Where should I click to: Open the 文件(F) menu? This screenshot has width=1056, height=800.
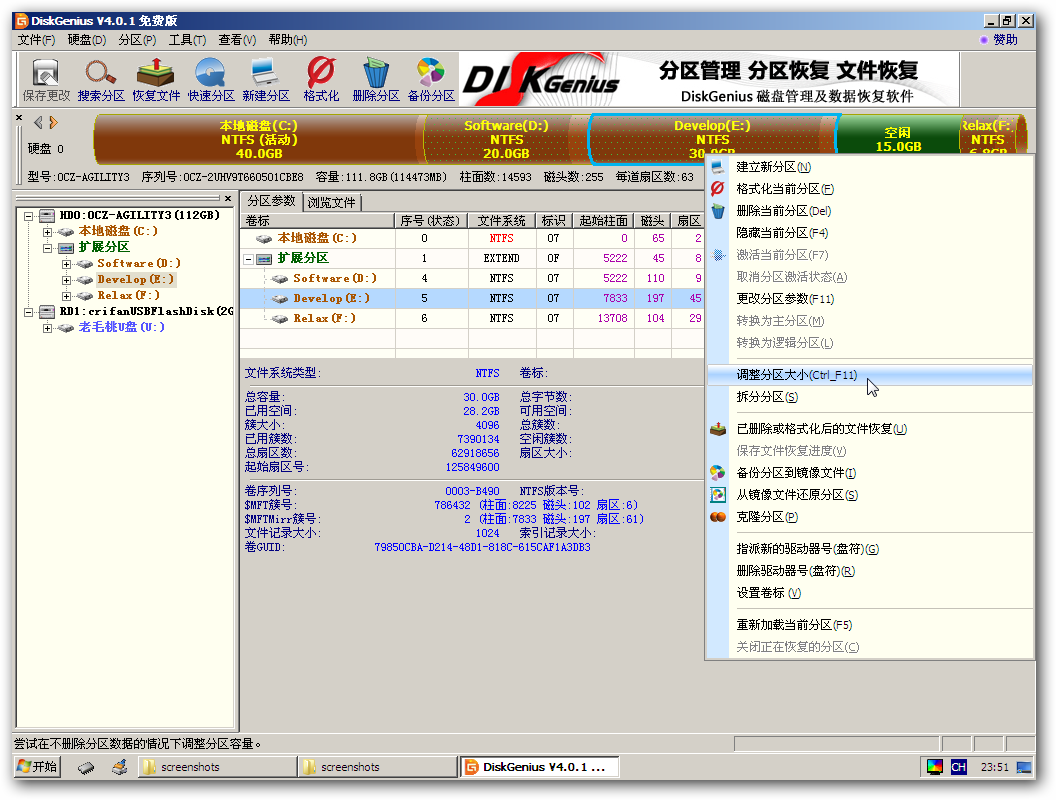[x=36, y=40]
